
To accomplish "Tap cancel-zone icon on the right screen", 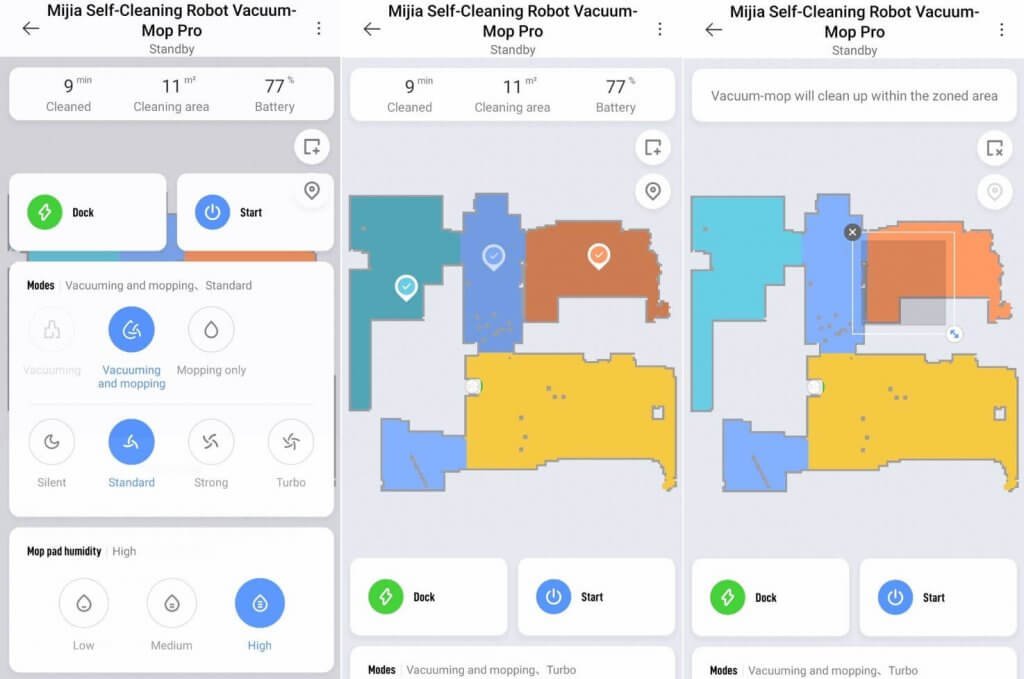I will click(x=995, y=148).
